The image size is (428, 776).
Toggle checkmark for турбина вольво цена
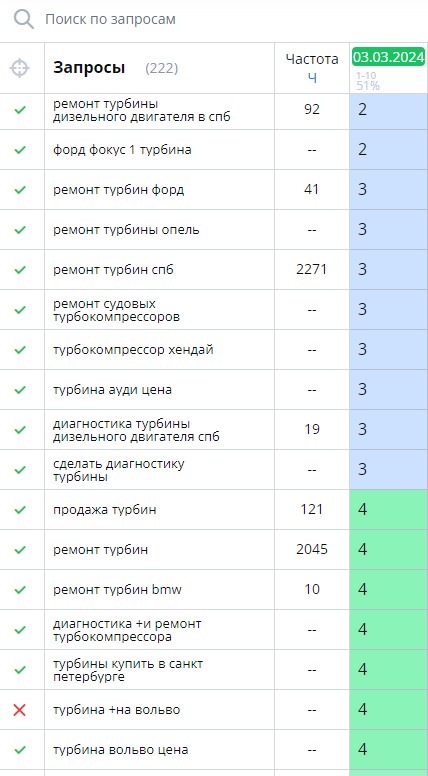20,750
